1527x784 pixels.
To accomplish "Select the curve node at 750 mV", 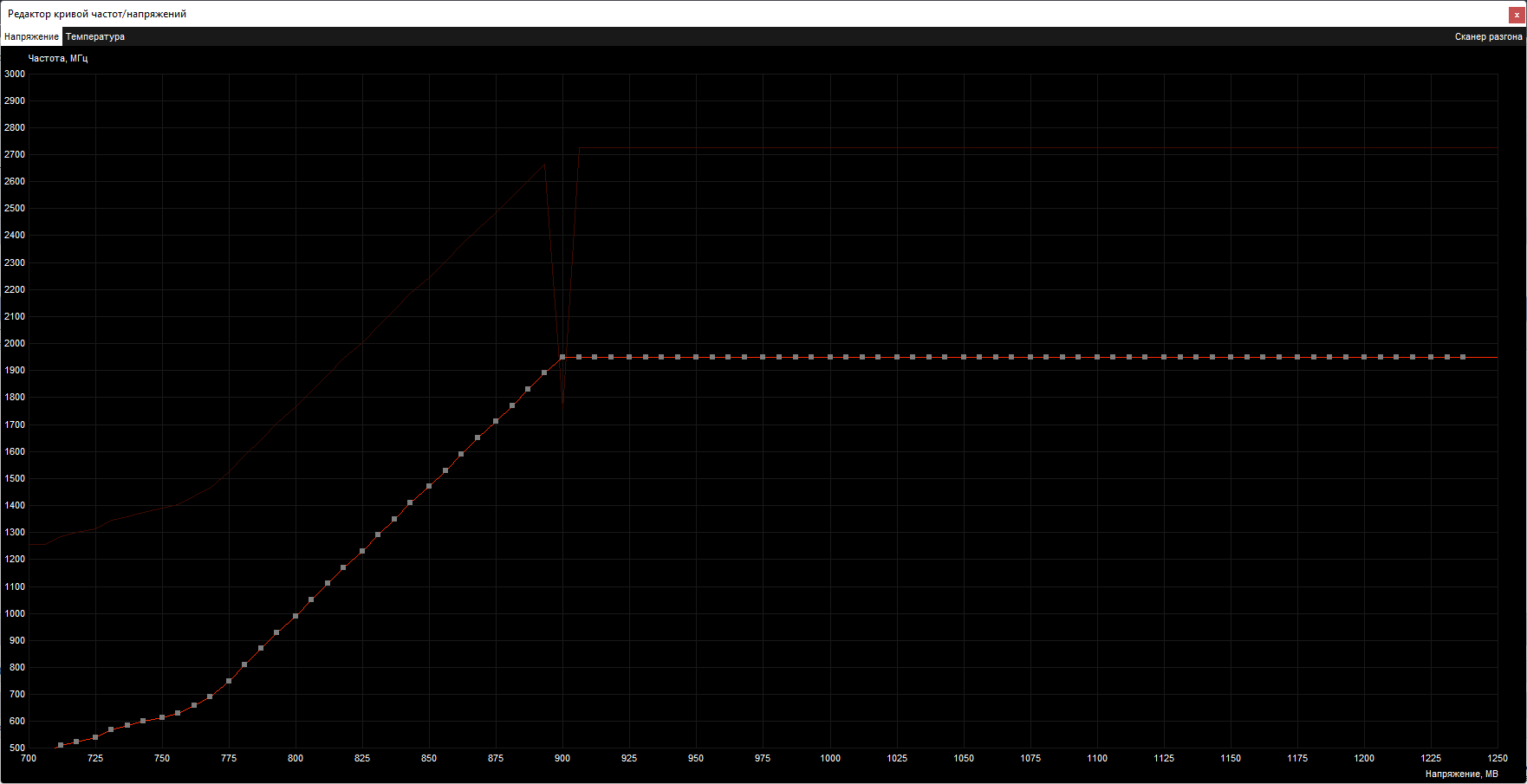I will (x=162, y=717).
